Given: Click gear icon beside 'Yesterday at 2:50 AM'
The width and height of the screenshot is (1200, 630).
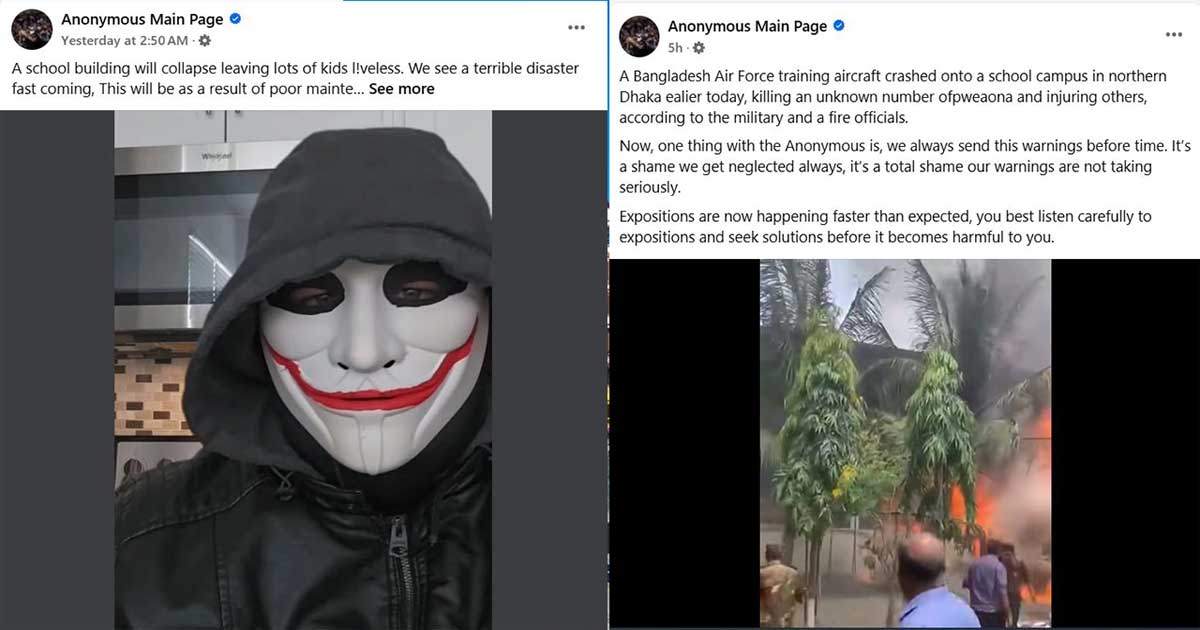Looking at the screenshot, I should (205, 41).
